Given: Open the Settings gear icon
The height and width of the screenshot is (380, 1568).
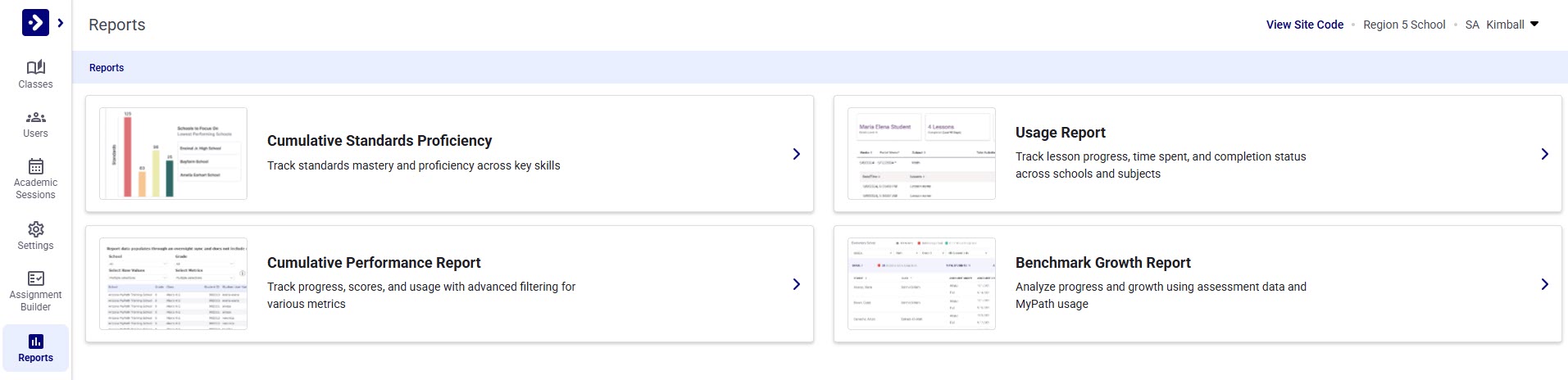Looking at the screenshot, I should [35, 229].
